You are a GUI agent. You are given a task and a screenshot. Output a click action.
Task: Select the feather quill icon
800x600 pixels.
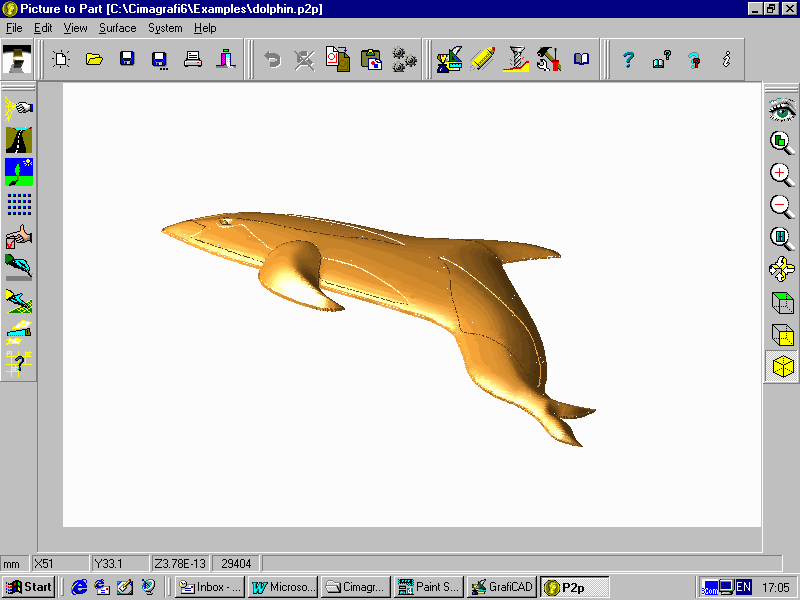tap(19, 268)
